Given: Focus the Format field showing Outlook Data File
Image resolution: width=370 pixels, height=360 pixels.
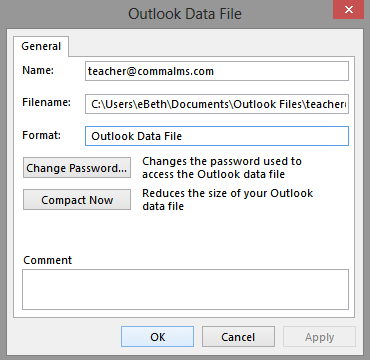Looking at the screenshot, I should [217, 136].
